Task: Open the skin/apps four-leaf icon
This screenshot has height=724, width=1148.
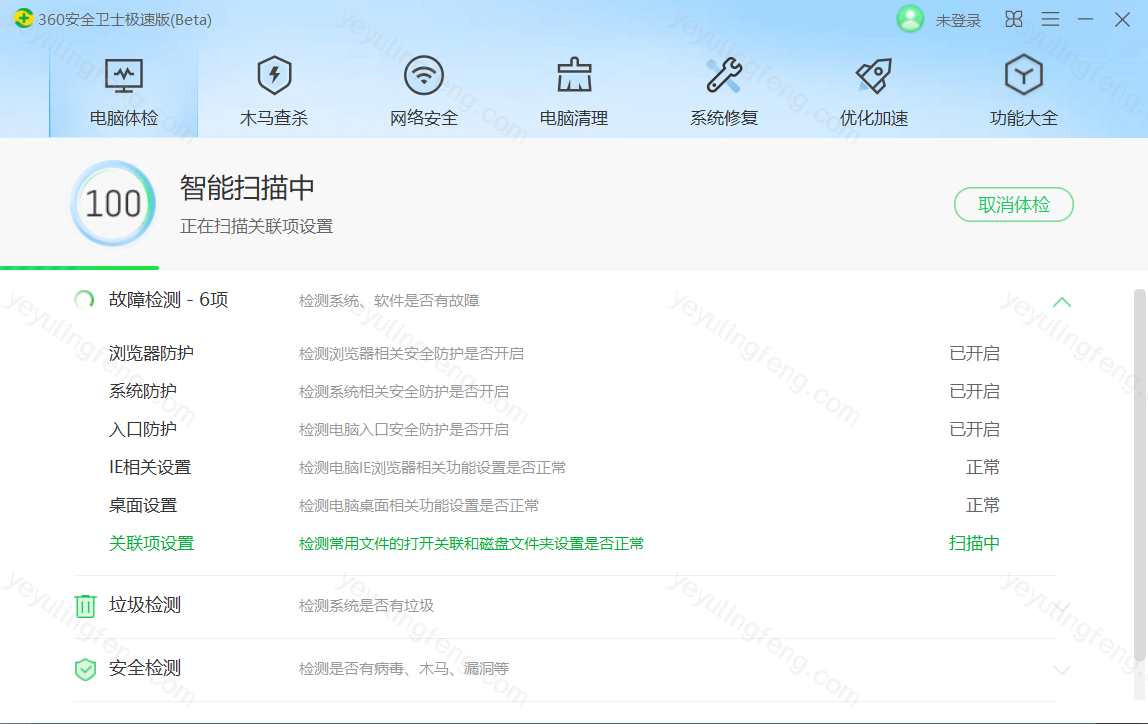Action: coord(1014,19)
